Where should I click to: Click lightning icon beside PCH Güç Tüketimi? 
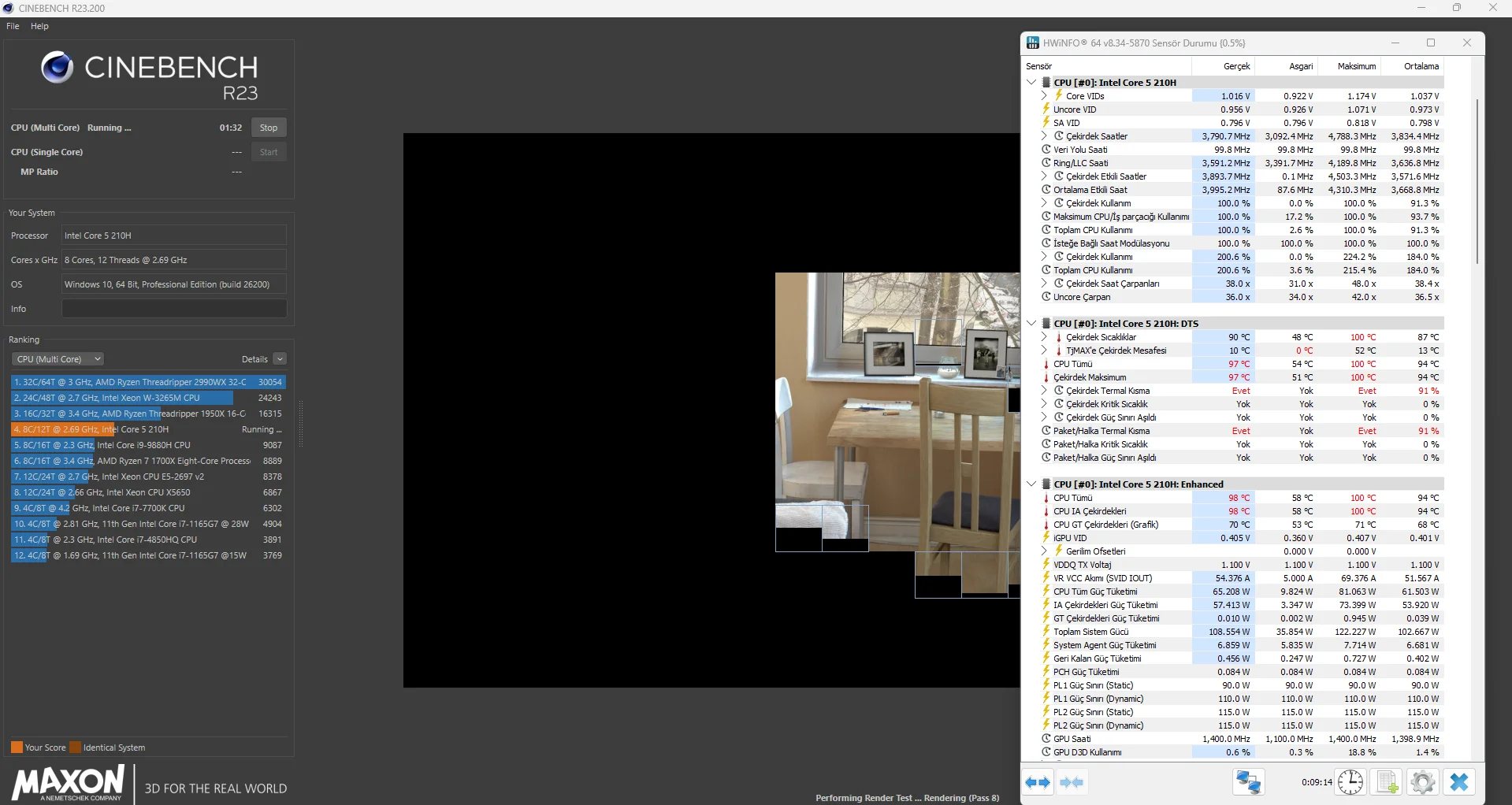(1046, 672)
